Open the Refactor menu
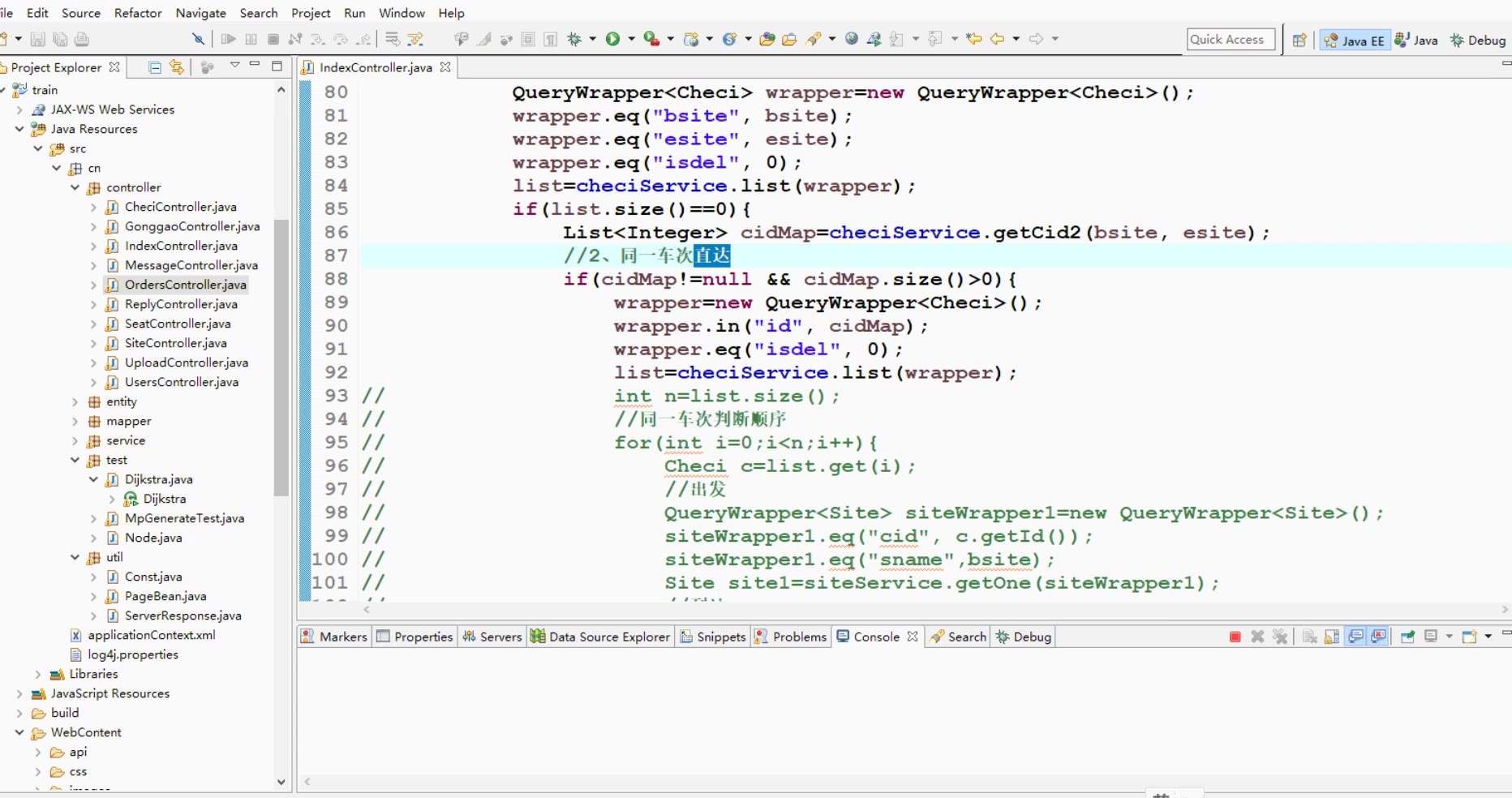1512x798 pixels. (138, 13)
